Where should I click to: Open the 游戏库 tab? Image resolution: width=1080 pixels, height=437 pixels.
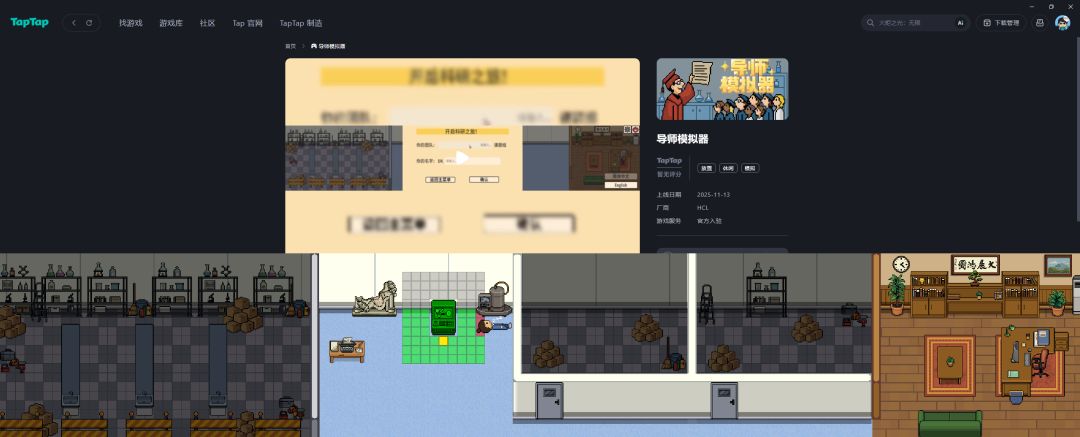click(x=171, y=23)
